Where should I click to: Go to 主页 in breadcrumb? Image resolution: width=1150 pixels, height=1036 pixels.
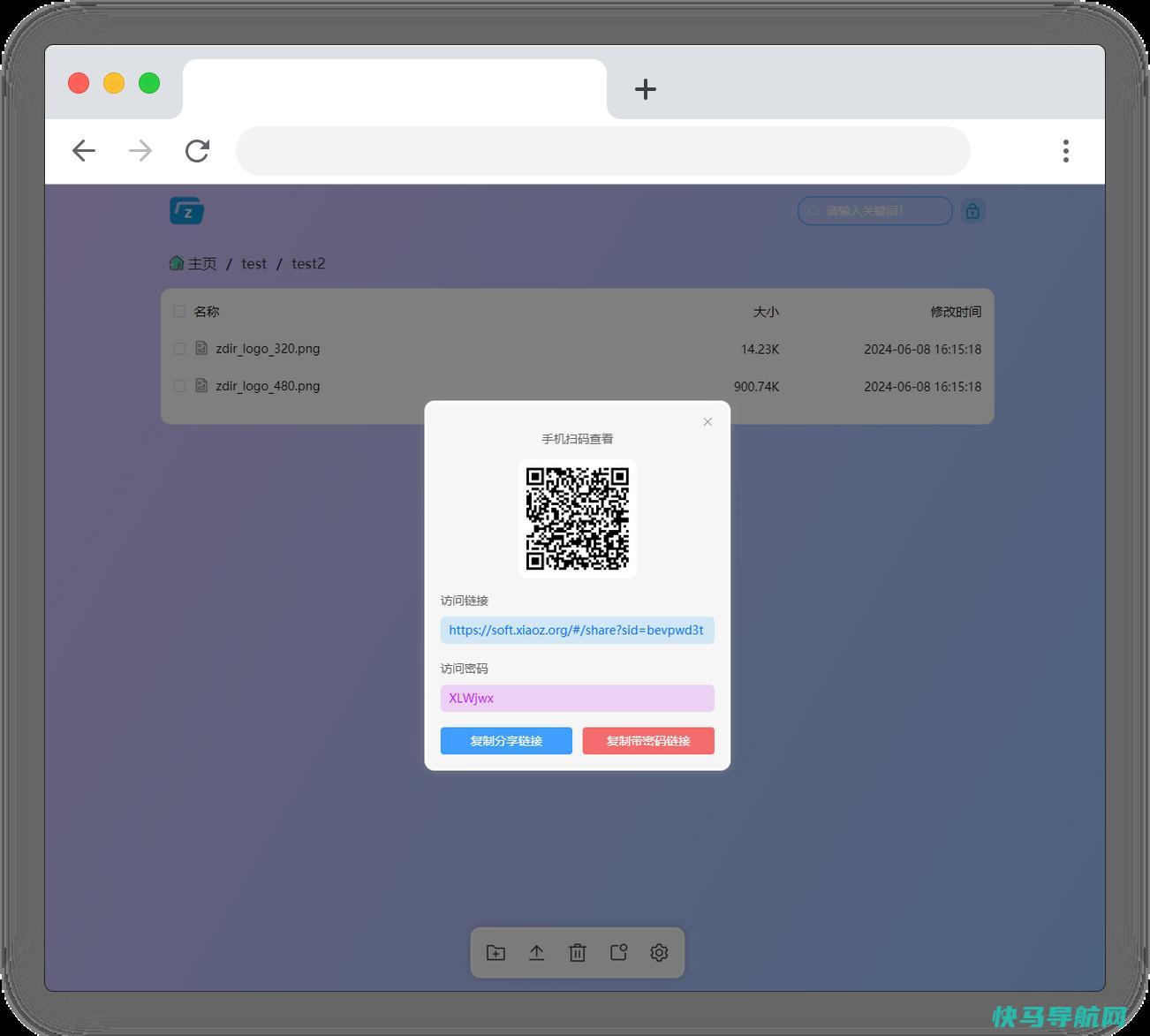coord(202,263)
